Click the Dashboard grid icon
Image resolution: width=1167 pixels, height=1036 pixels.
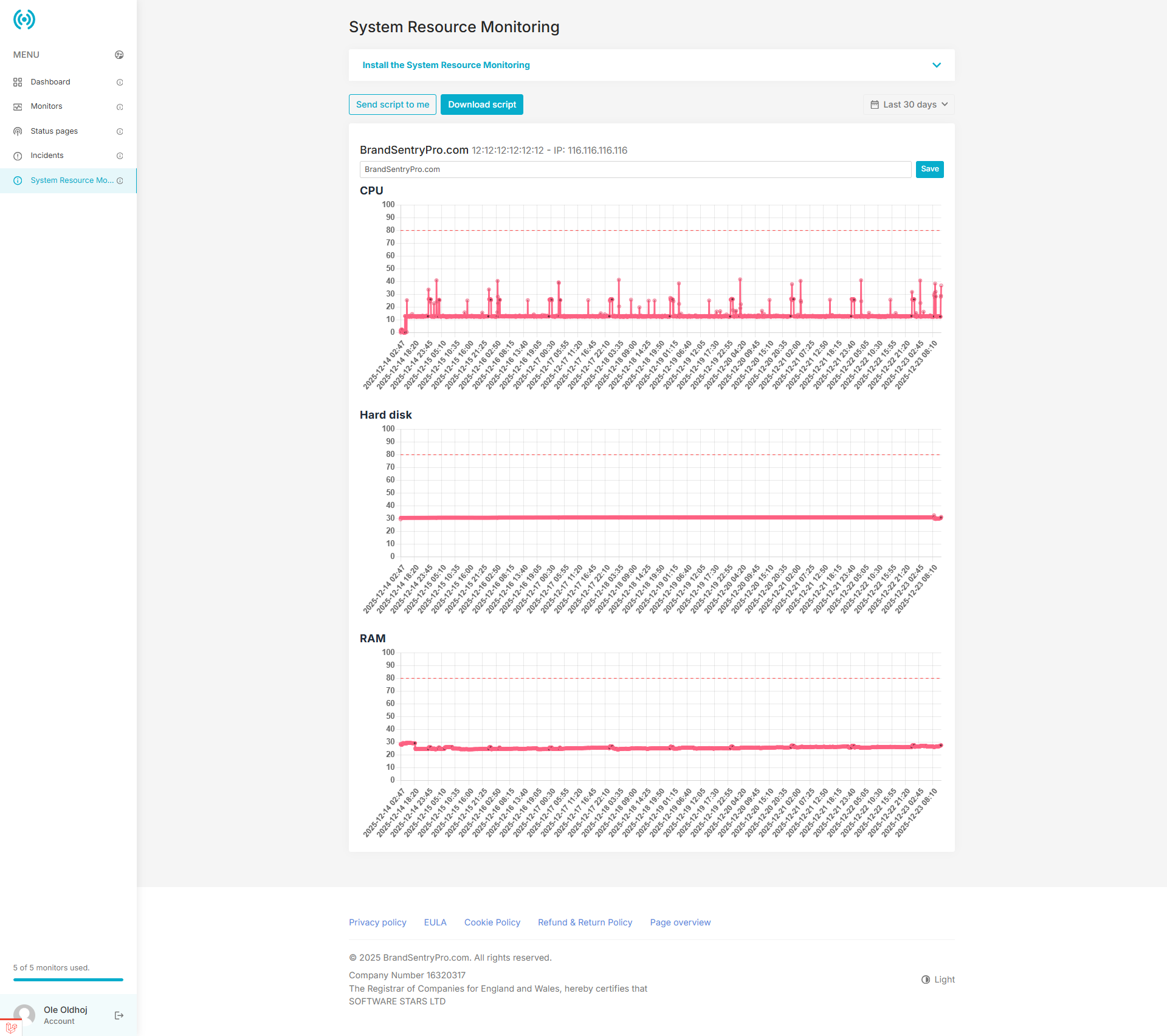(x=18, y=82)
